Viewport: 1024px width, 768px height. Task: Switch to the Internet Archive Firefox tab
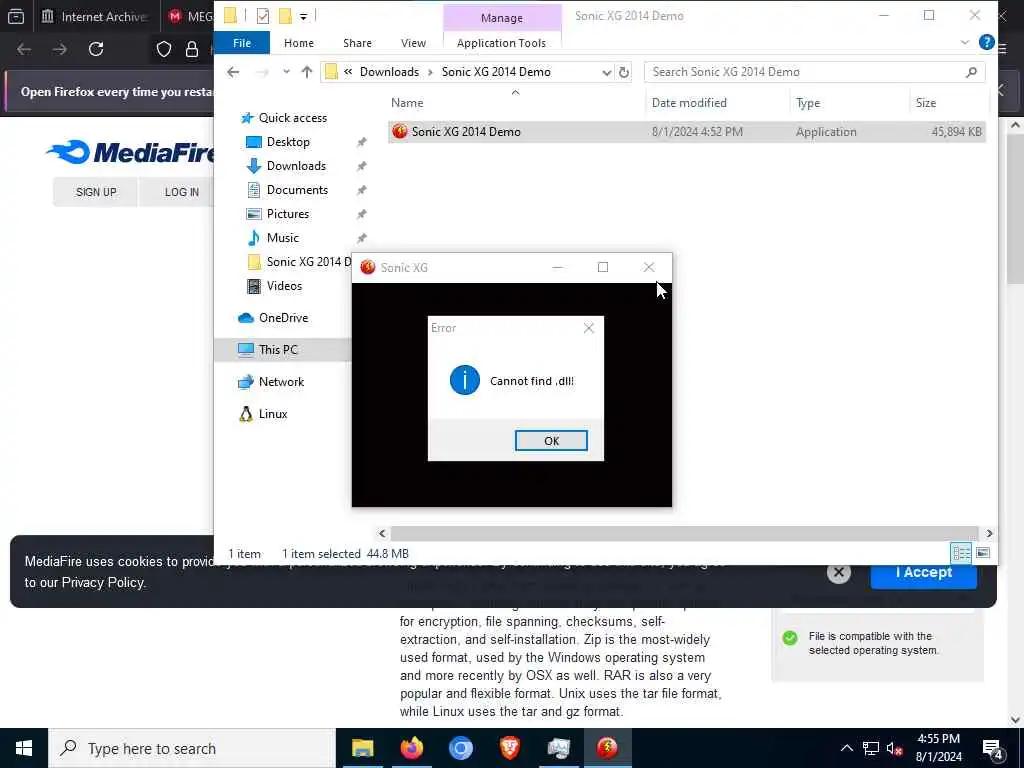95,16
